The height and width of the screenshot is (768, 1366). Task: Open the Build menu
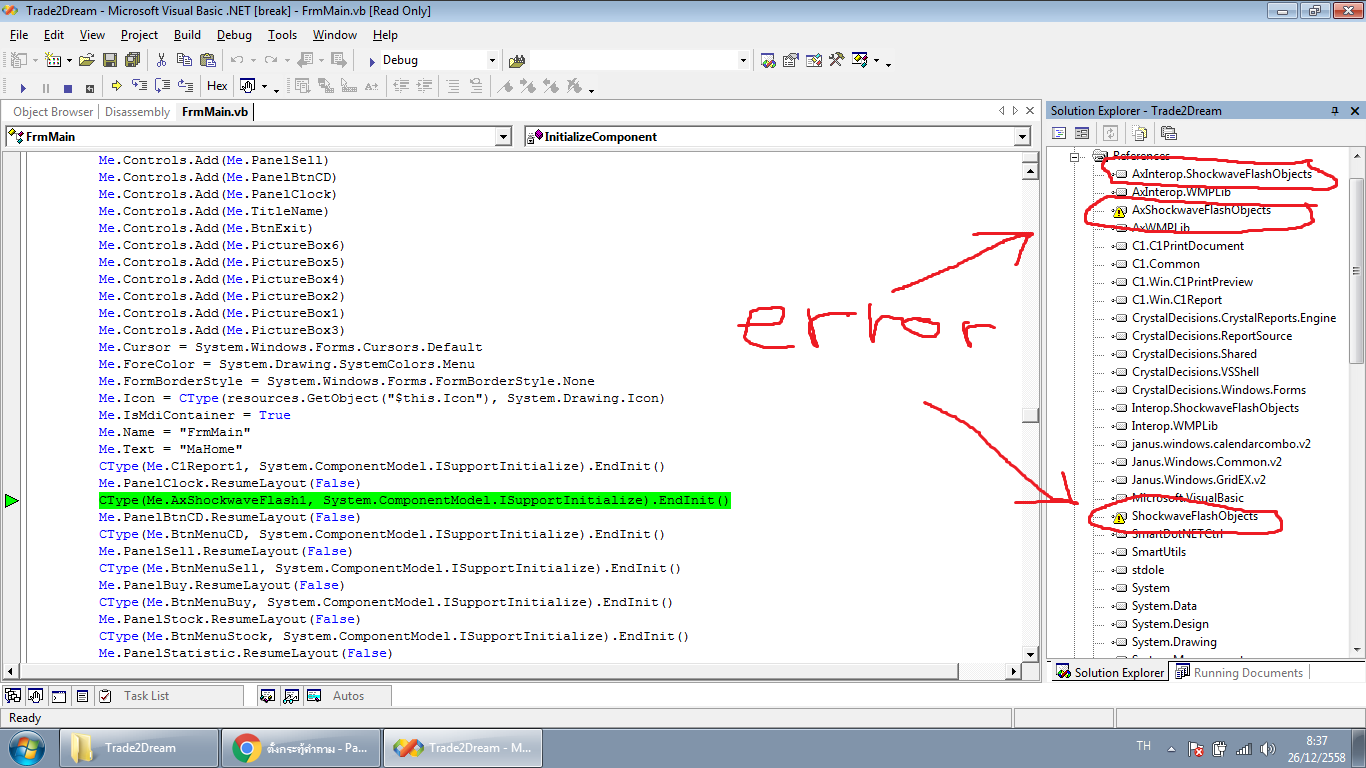pyautogui.click(x=187, y=35)
